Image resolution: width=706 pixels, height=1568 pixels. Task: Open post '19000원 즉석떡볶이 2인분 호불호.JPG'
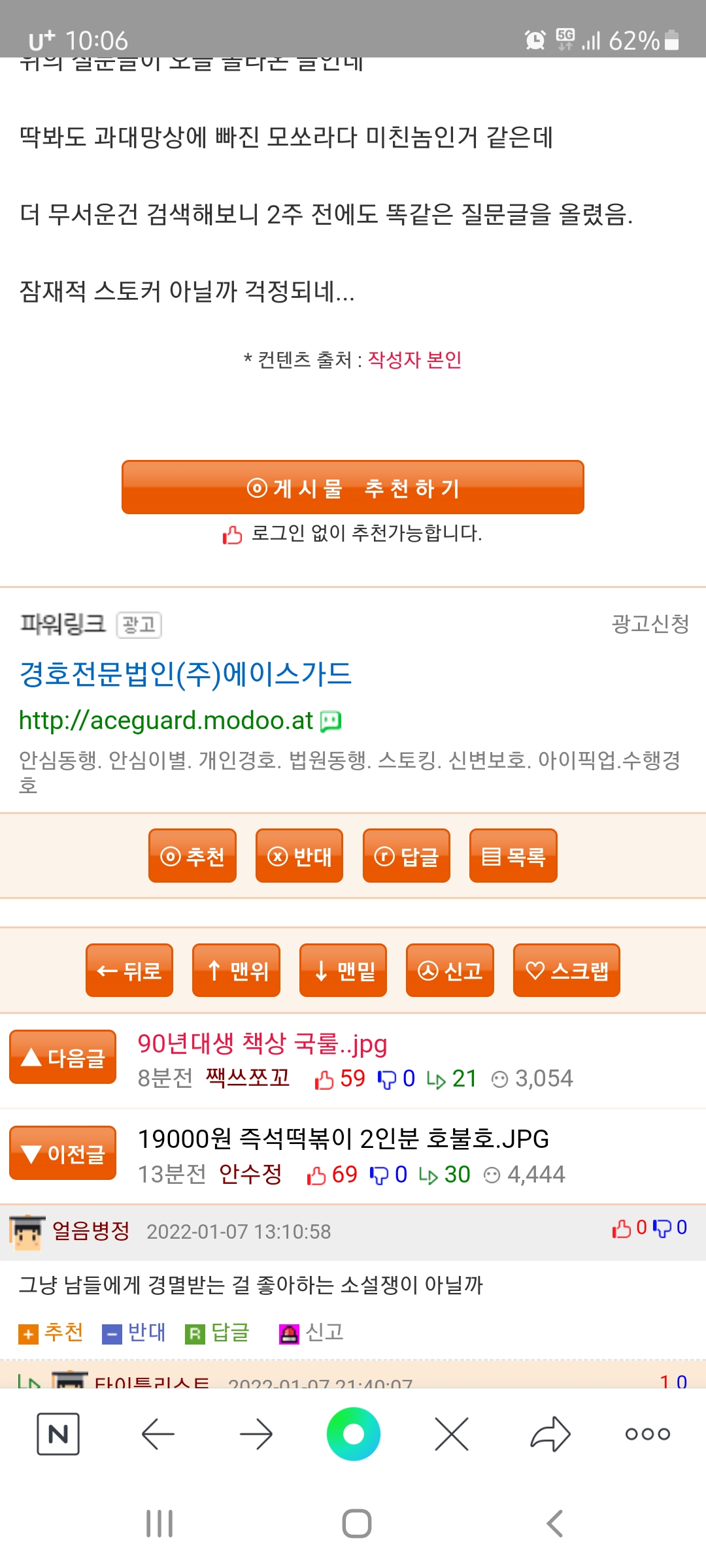click(343, 1139)
